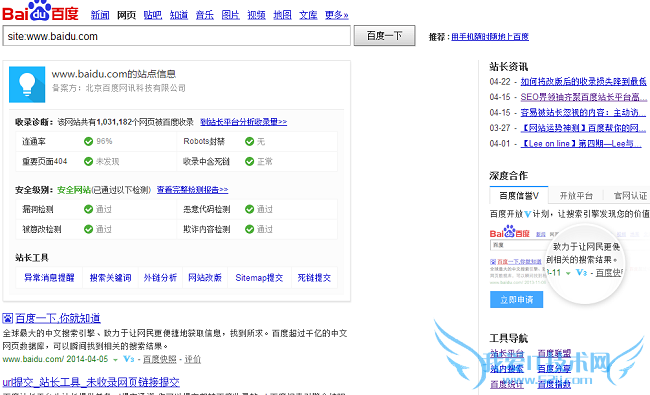
Task: Switch to 官网认证 tab
Action: 630,196
